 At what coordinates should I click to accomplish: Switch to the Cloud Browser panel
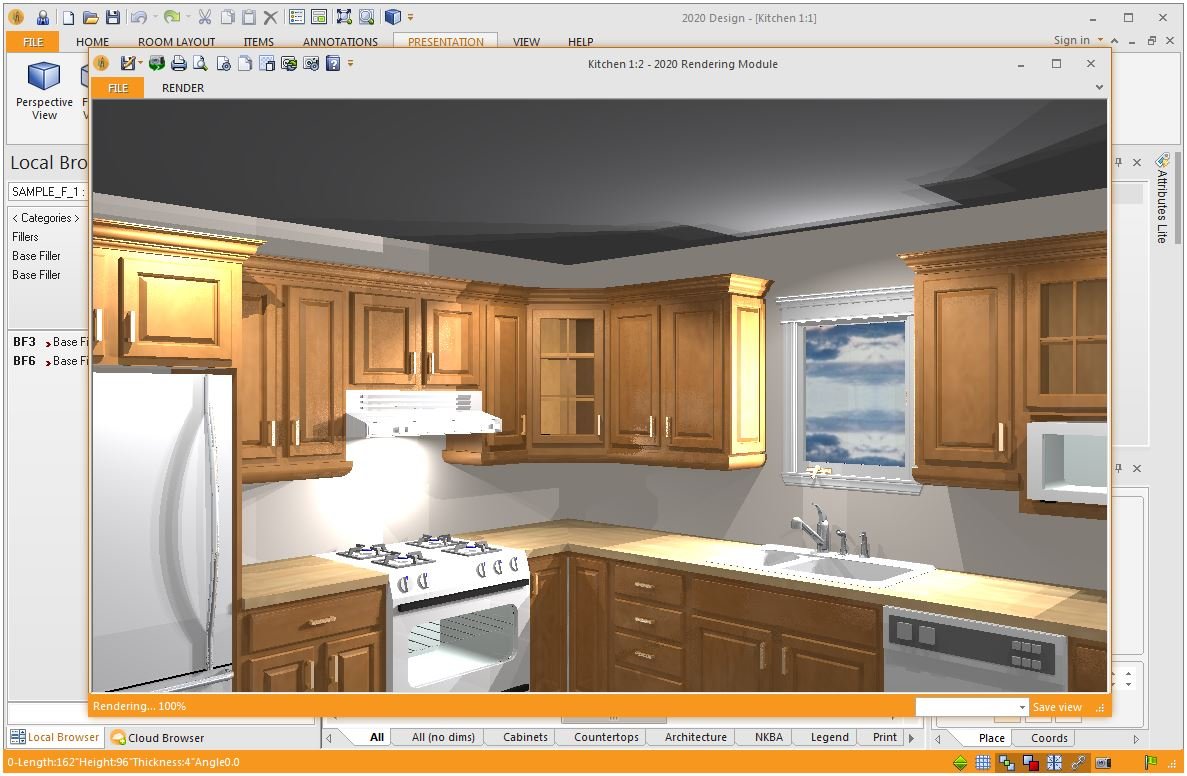(x=157, y=737)
